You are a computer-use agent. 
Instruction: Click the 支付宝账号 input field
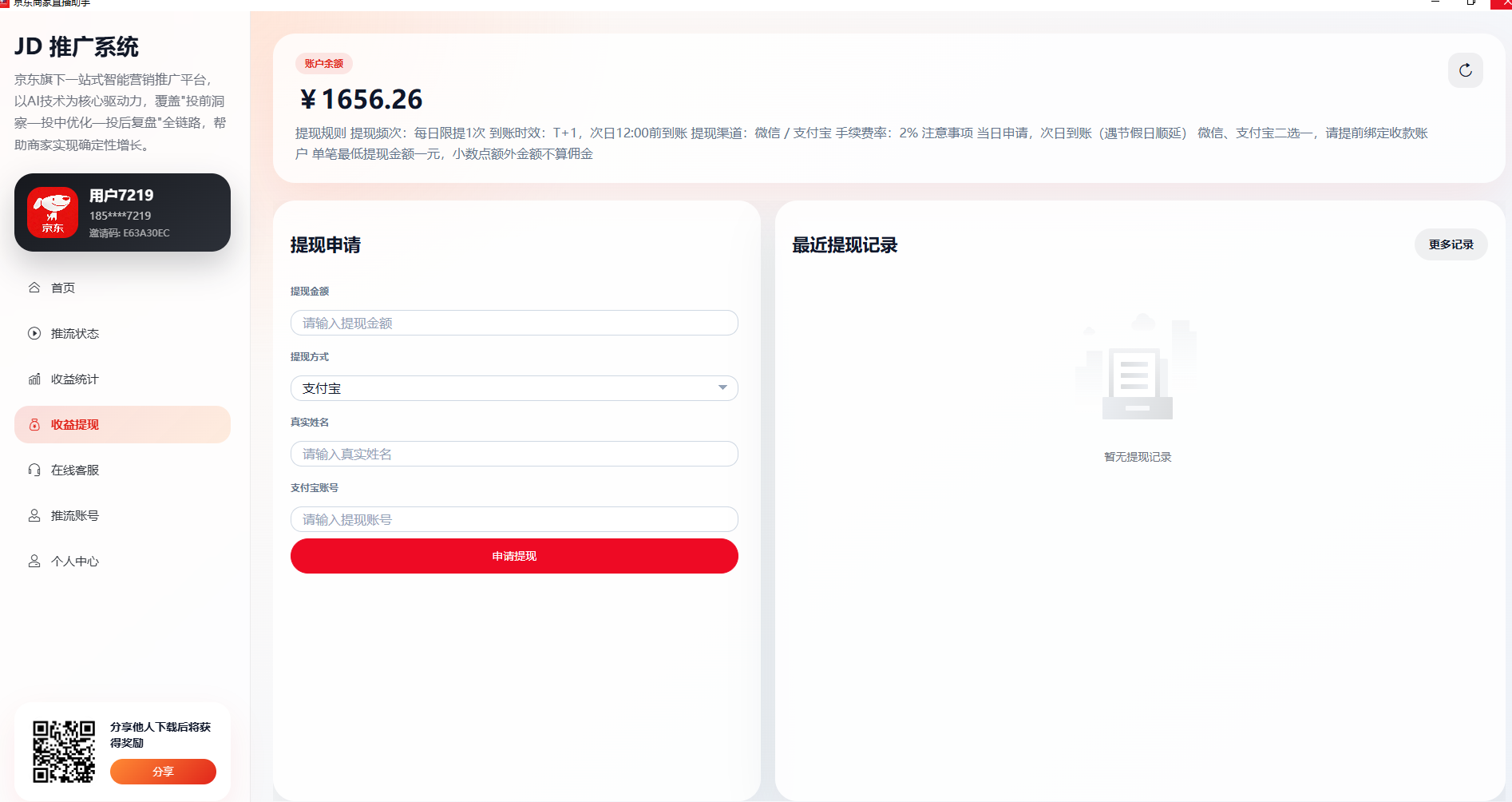514,519
